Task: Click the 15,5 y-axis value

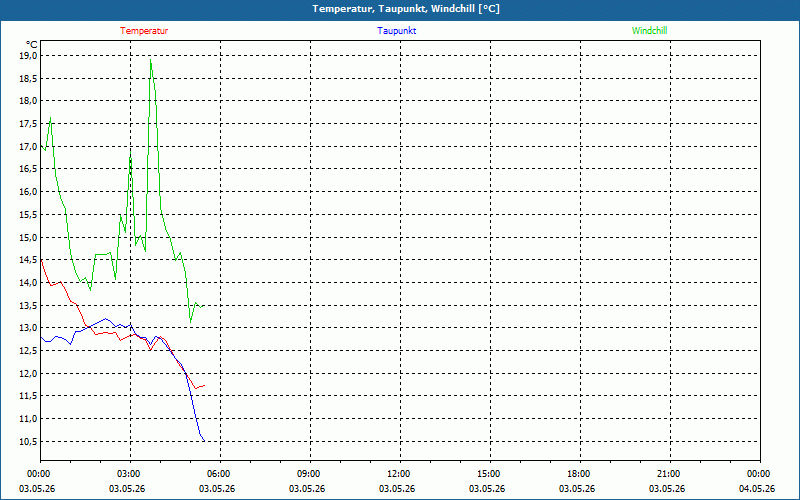Action: (29, 214)
